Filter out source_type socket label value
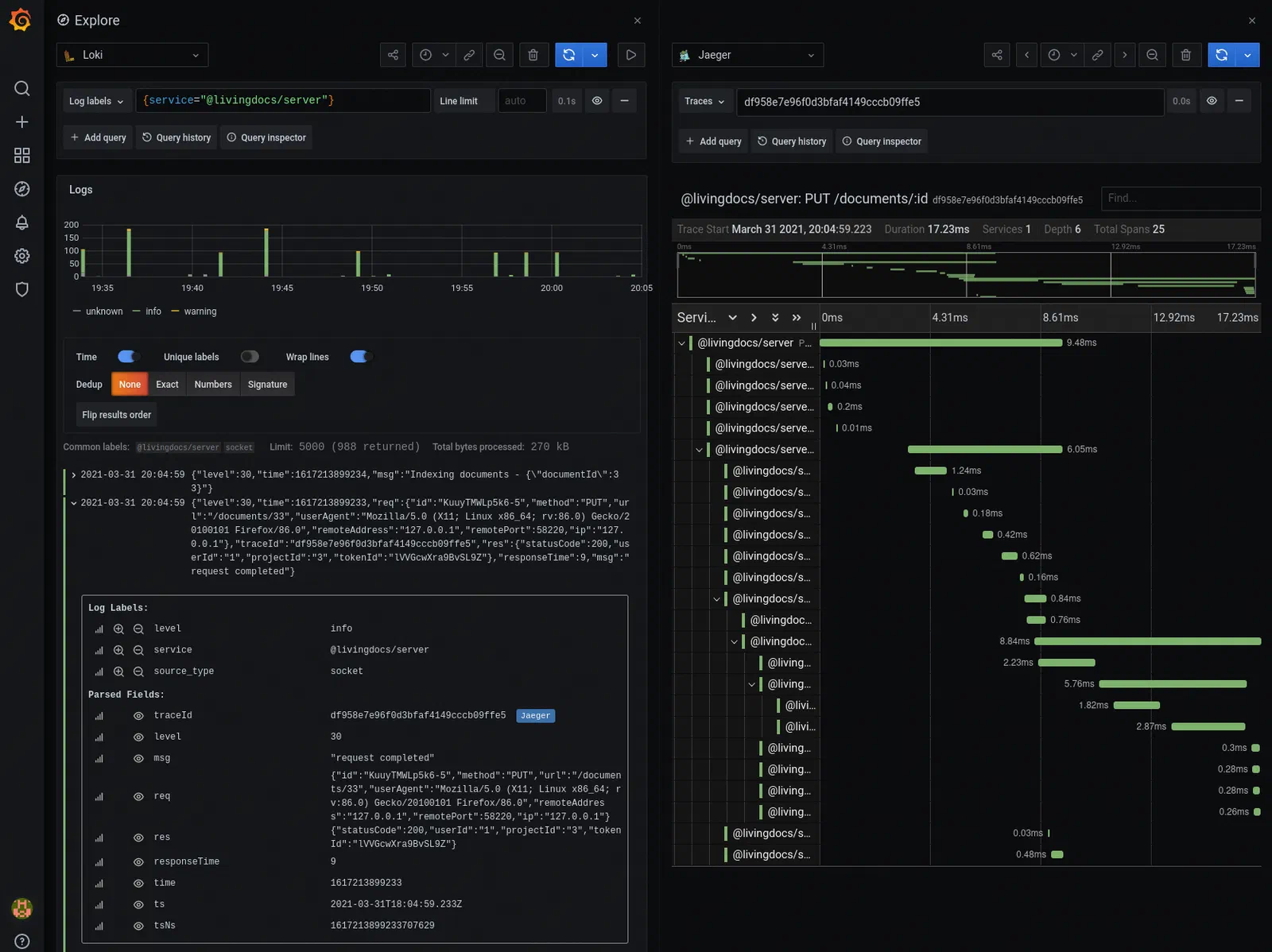Image resolution: width=1272 pixels, height=952 pixels. pos(138,671)
